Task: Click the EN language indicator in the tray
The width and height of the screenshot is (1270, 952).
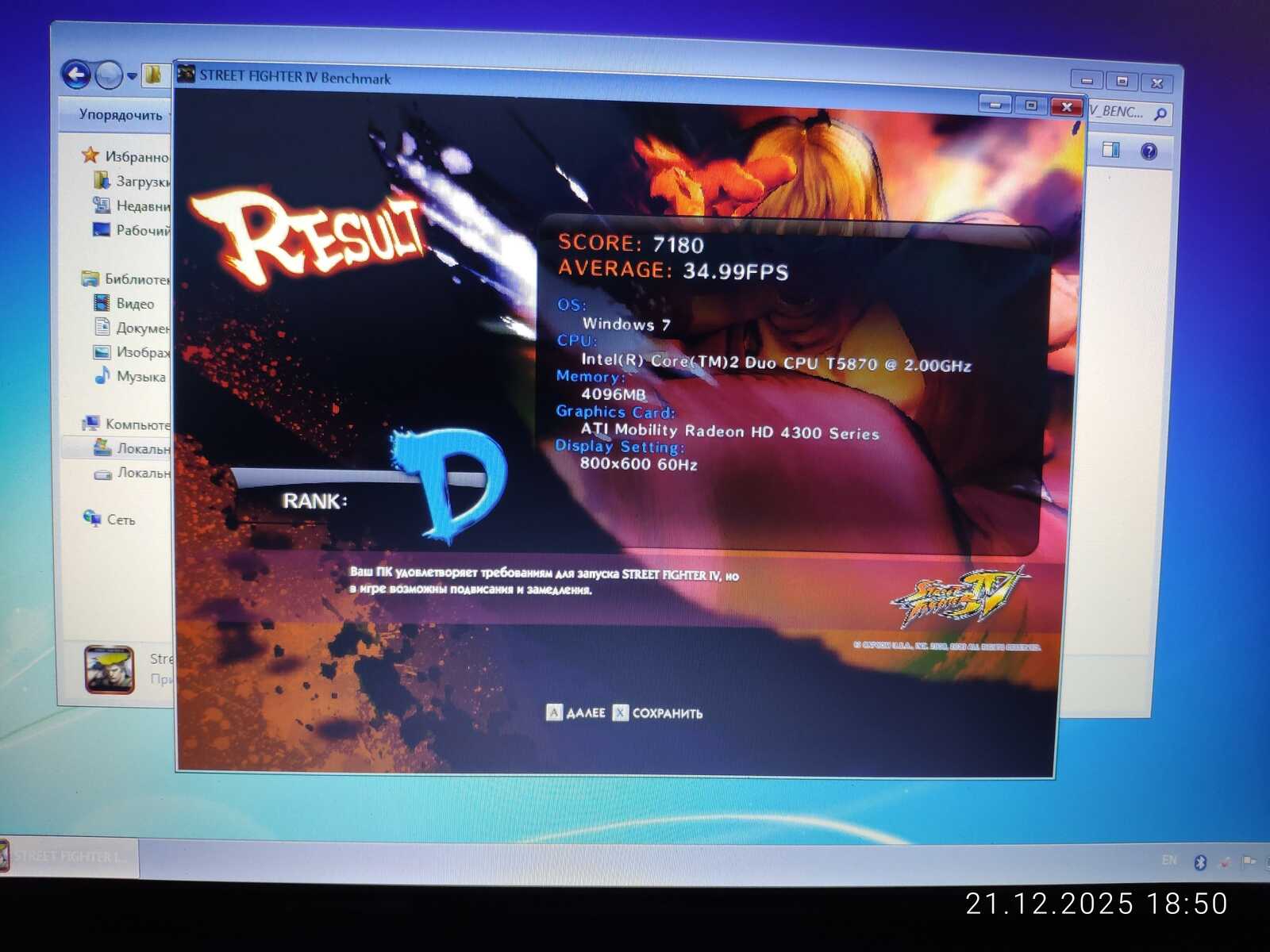Action: pos(1169,860)
